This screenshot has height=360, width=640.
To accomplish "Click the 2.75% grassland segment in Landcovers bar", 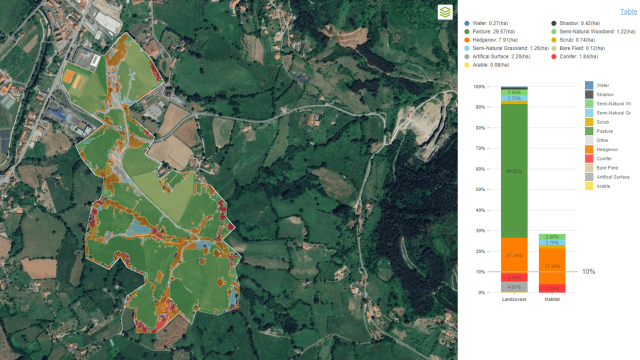I will point(514,98).
